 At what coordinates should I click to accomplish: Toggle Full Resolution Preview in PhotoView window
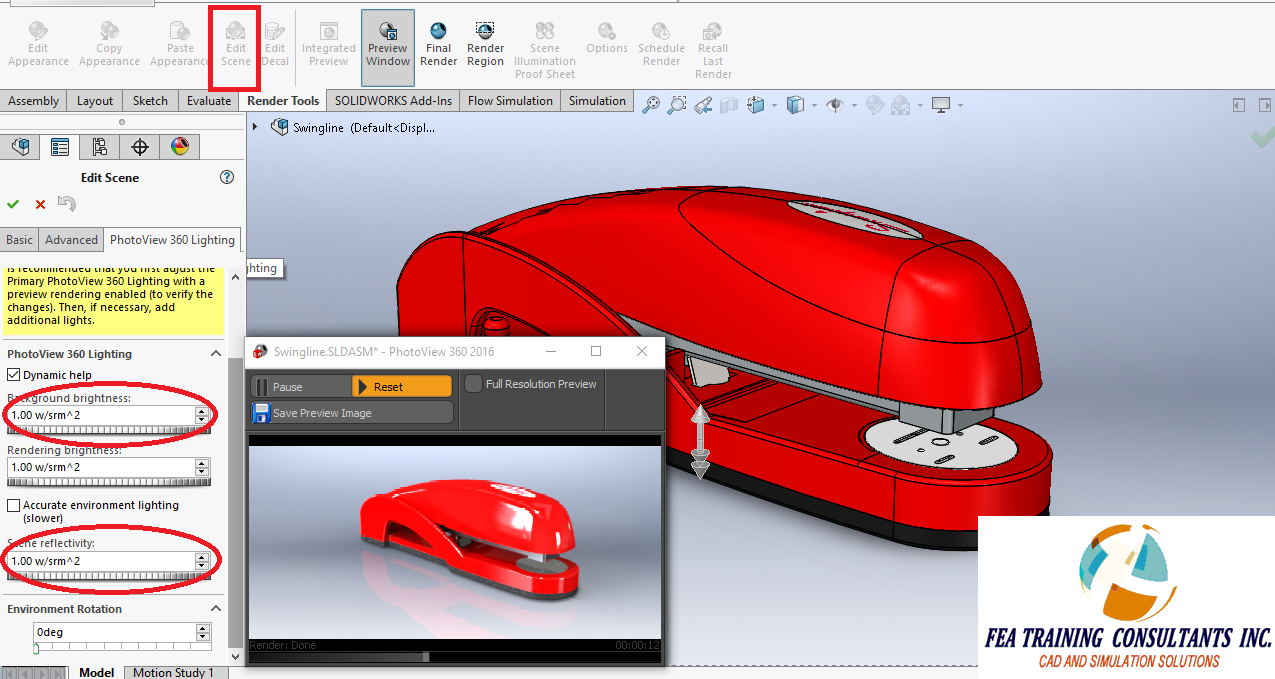pyautogui.click(x=472, y=384)
